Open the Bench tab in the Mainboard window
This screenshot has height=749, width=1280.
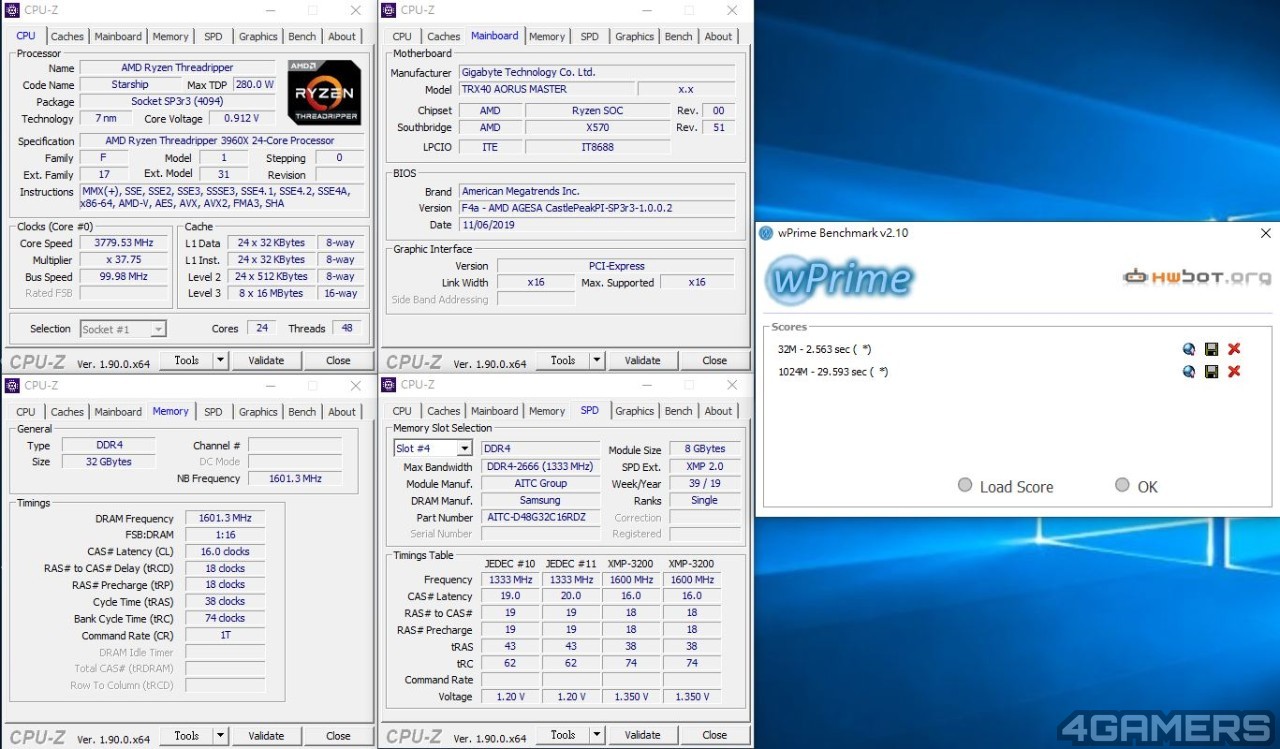pyautogui.click(x=678, y=37)
